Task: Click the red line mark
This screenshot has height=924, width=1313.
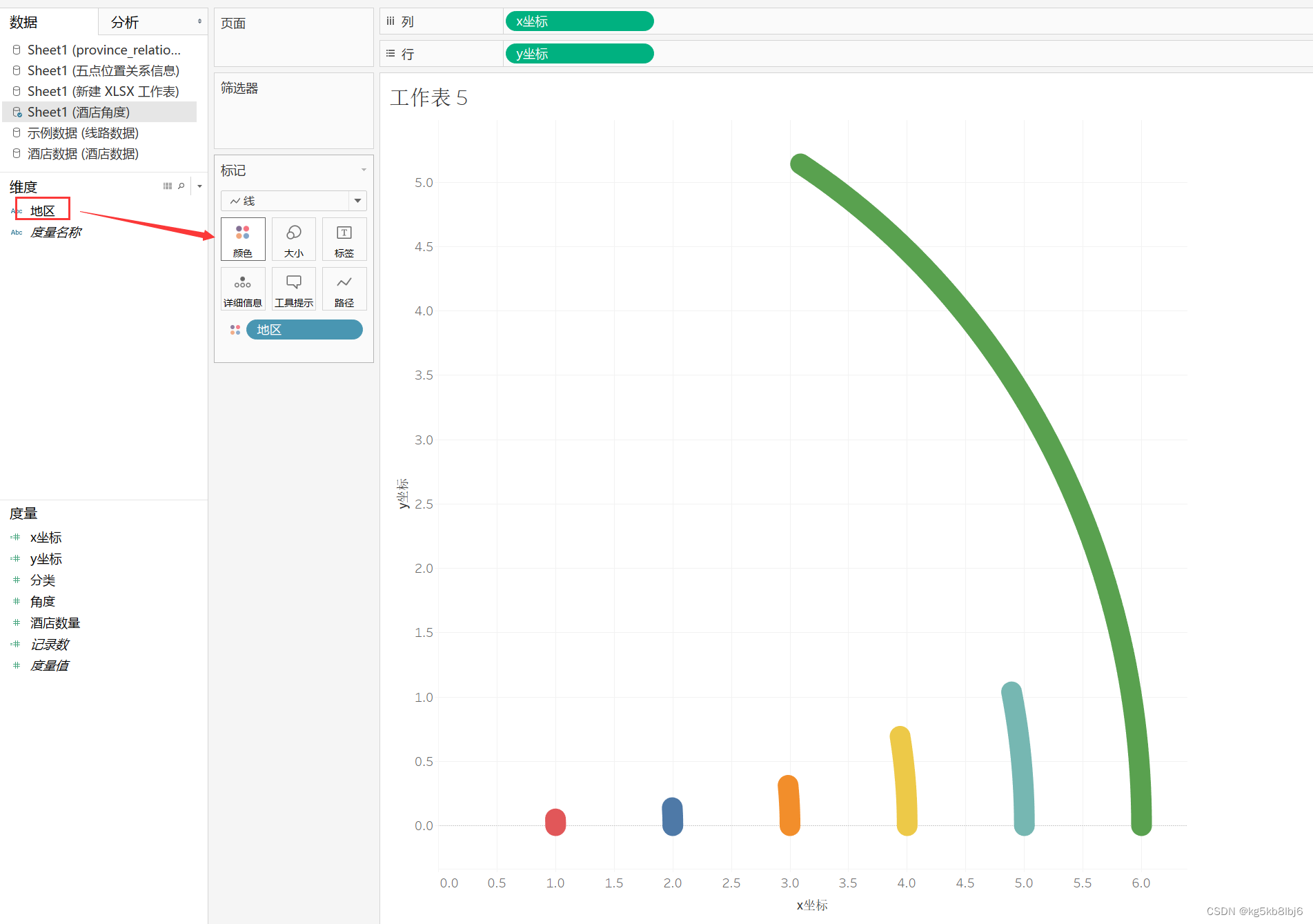Action: 555,822
